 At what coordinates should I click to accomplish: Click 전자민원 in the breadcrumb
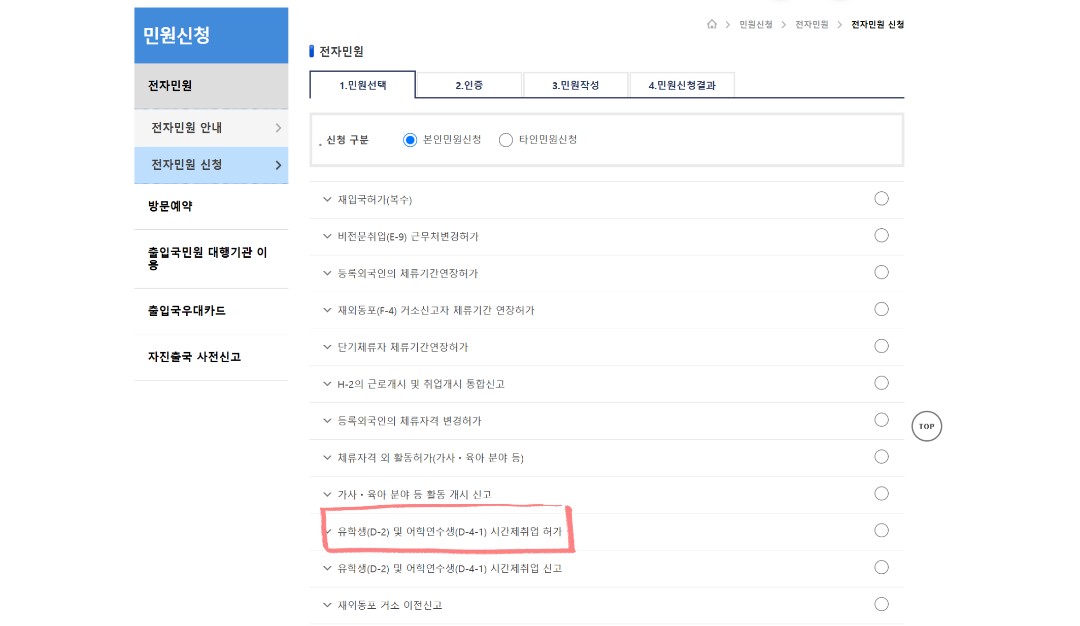click(x=811, y=24)
